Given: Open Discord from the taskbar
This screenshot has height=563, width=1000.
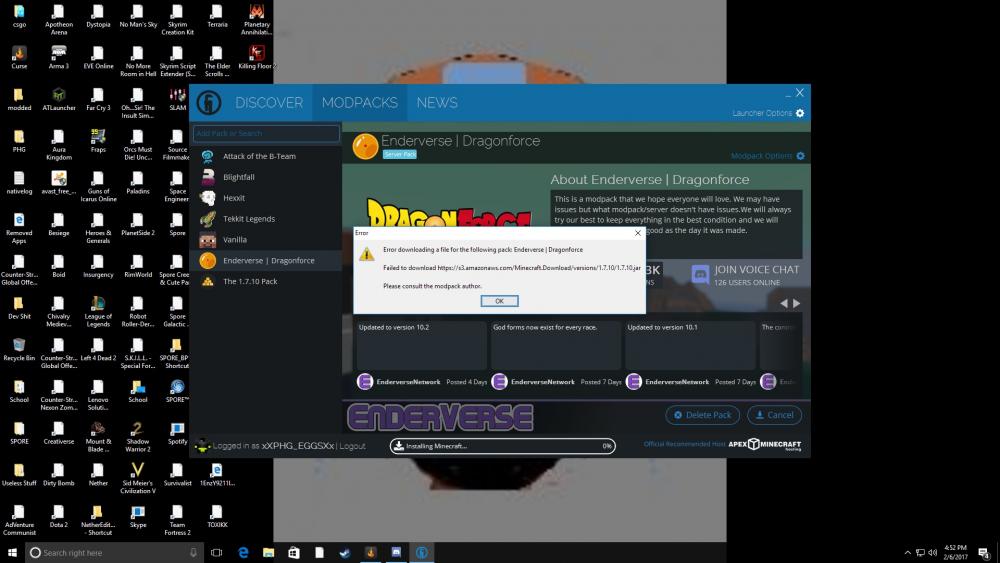Looking at the screenshot, I should (x=396, y=553).
